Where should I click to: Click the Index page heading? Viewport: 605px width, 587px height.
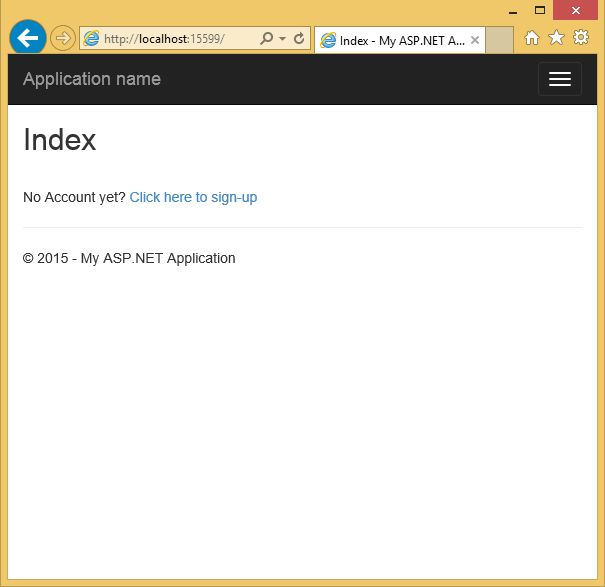click(59, 139)
